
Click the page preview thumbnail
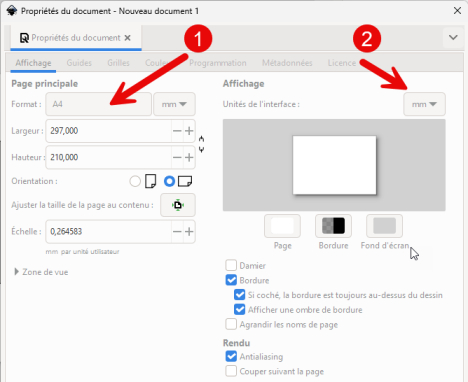pyautogui.click(x=334, y=165)
